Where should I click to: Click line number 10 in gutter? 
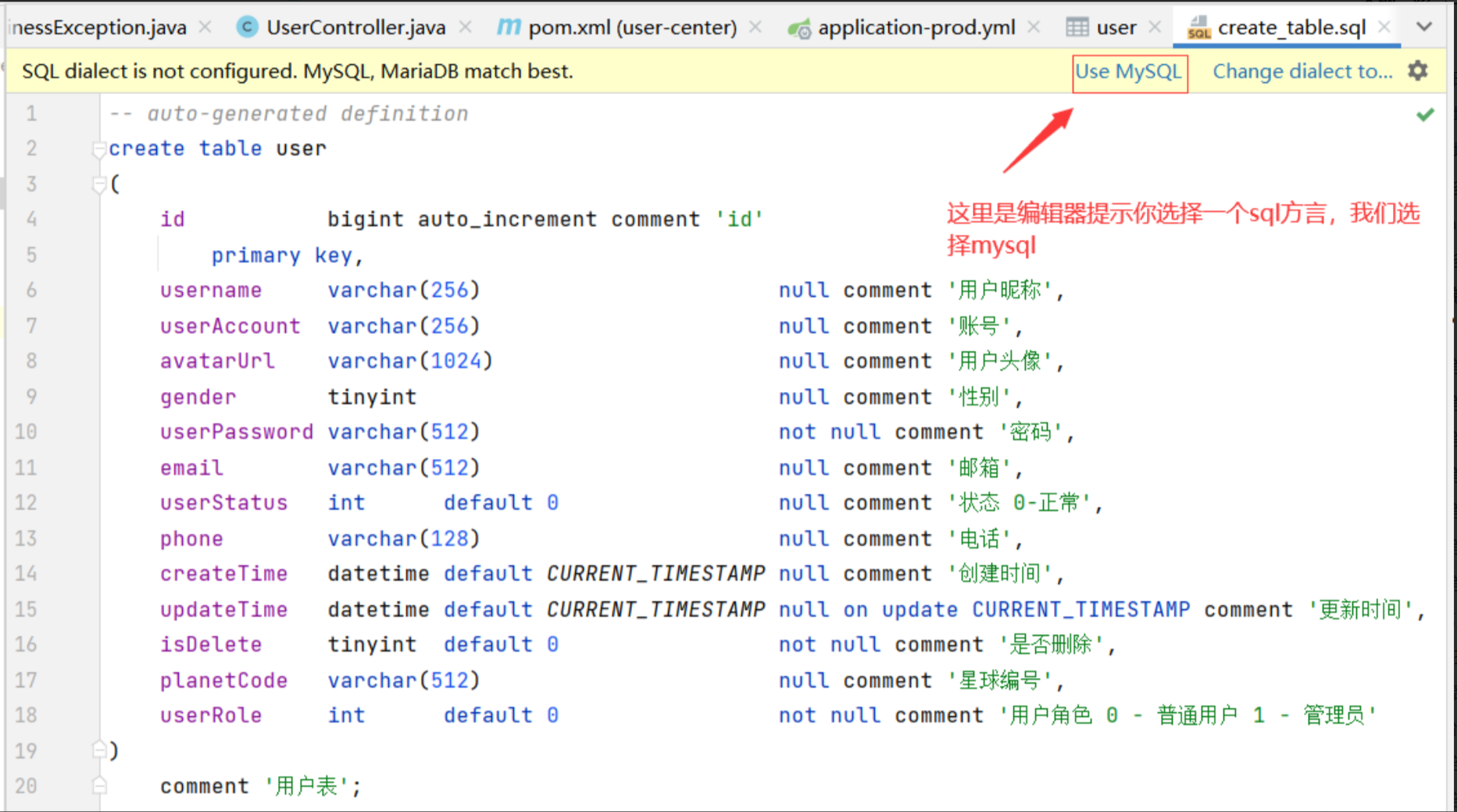(26, 432)
